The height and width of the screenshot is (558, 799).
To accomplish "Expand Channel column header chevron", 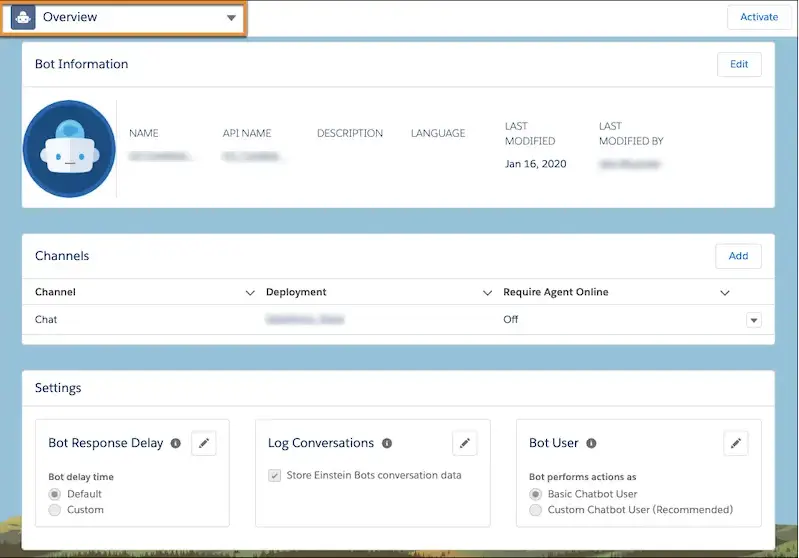I will tap(250, 293).
